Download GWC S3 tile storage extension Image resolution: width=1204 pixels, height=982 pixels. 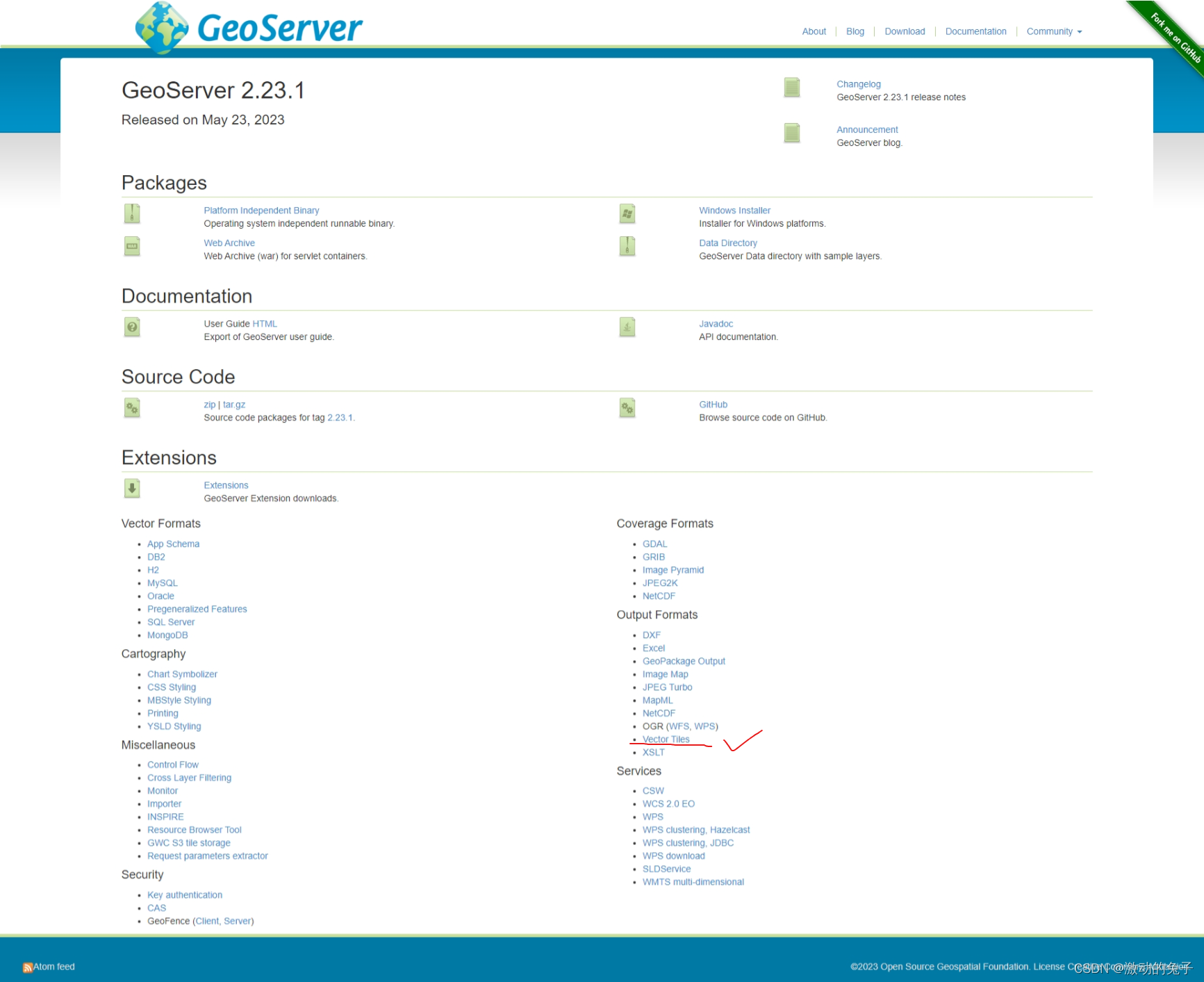pyautogui.click(x=188, y=843)
